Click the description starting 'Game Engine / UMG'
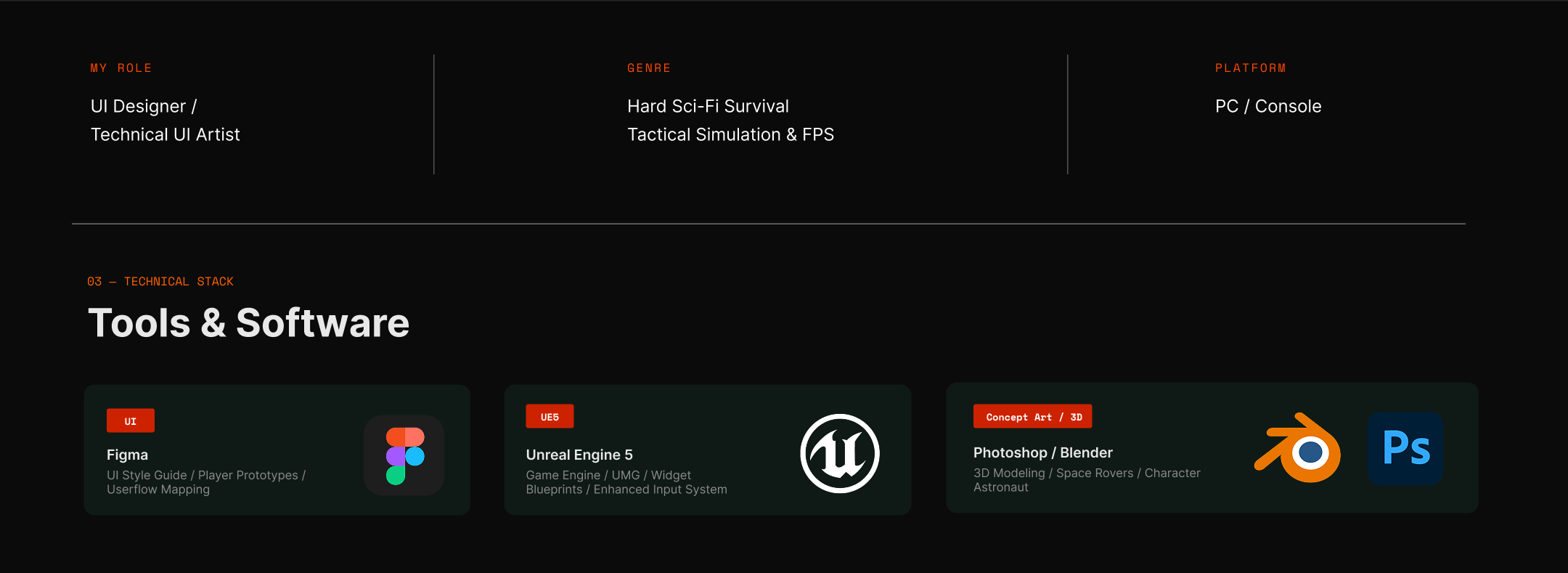Screen dimensions: 1568x573 [x=626, y=482]
